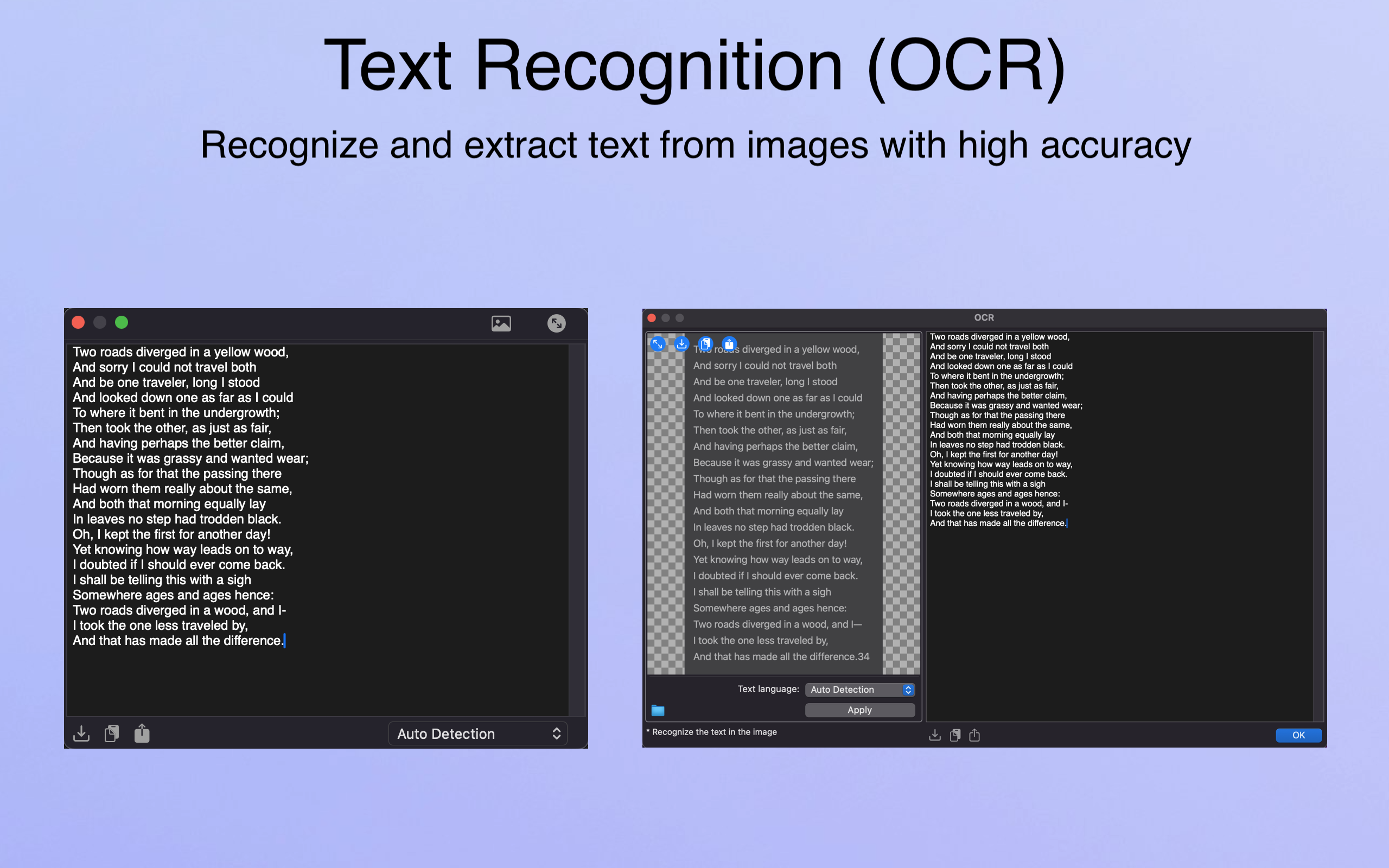
Task: Click the blue expand icon over image preview
Action: pos(658,344)
